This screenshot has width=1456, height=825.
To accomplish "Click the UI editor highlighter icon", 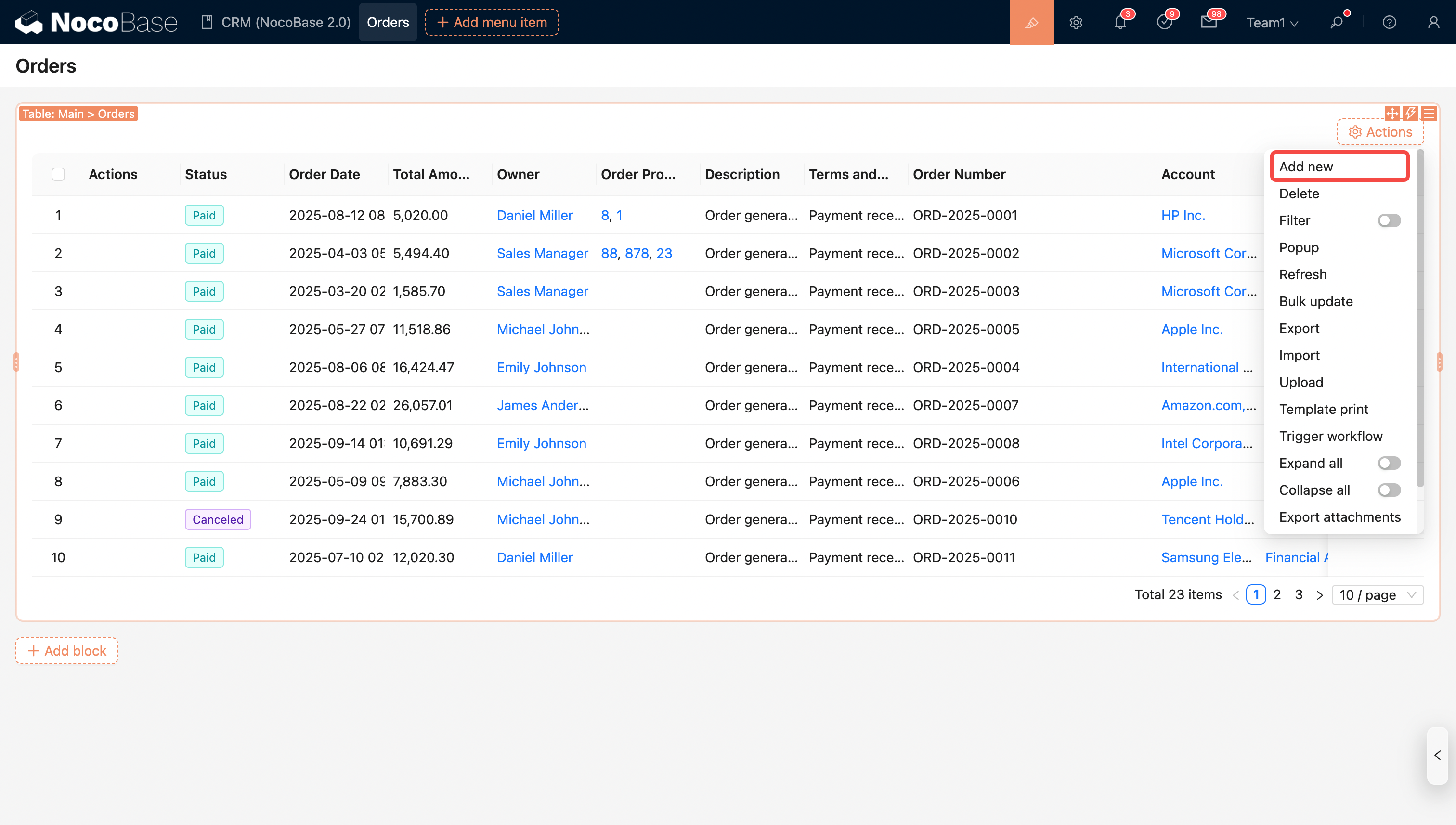I will pyautogui.click(x=1031, y=22).
